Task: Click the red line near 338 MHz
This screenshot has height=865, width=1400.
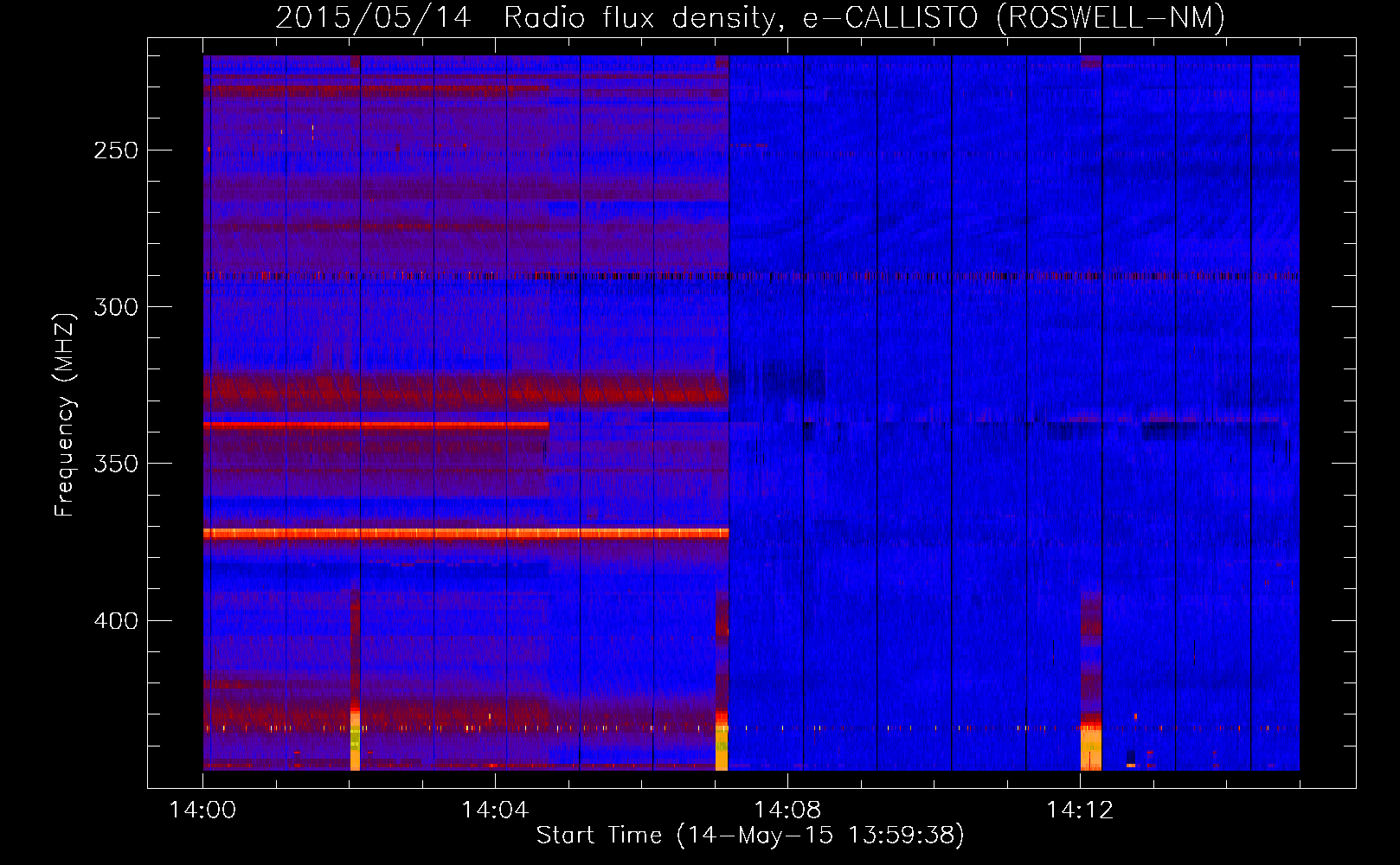Action: [376, 425]
